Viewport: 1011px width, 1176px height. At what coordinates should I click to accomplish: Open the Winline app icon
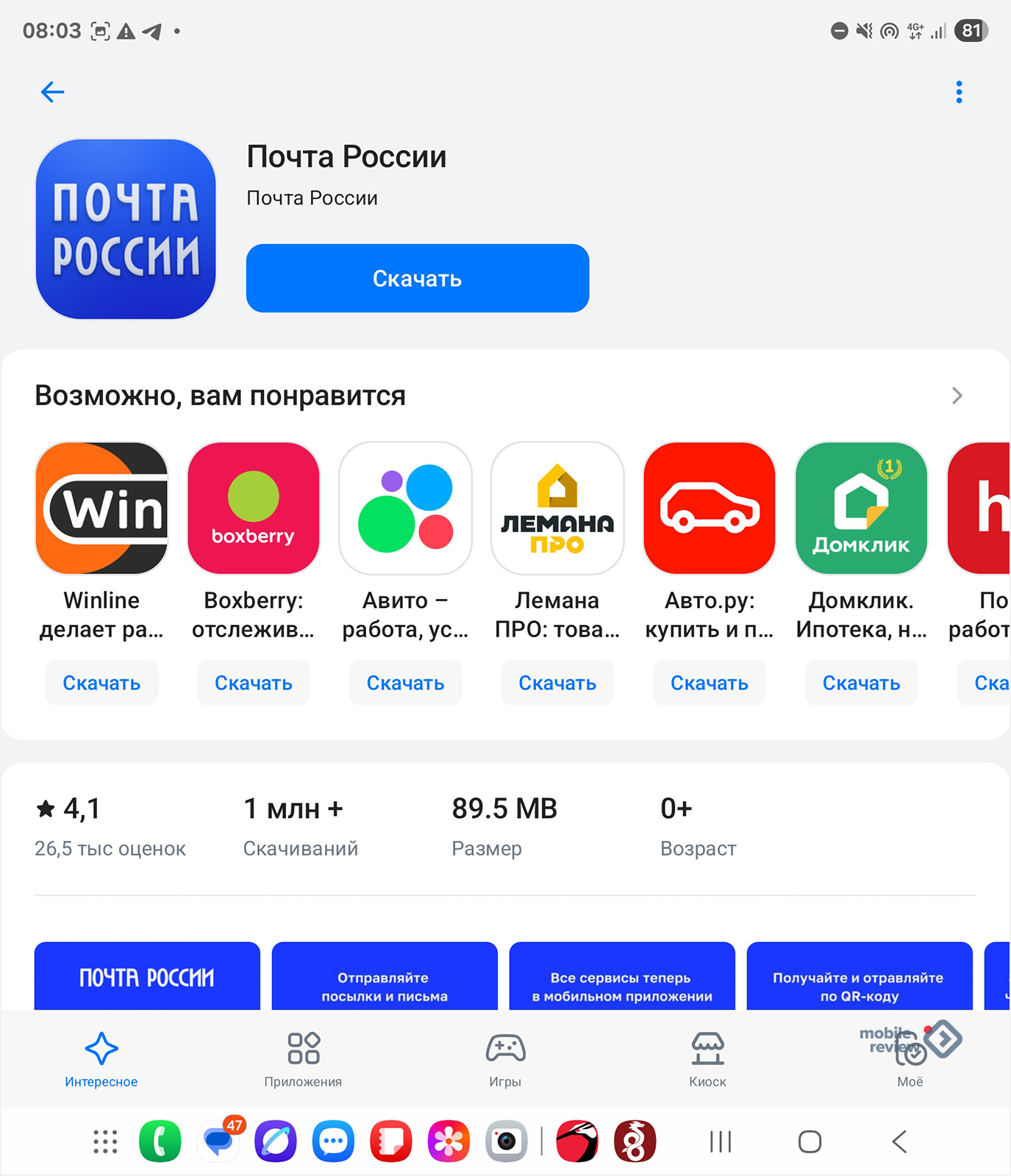point(101,508)
